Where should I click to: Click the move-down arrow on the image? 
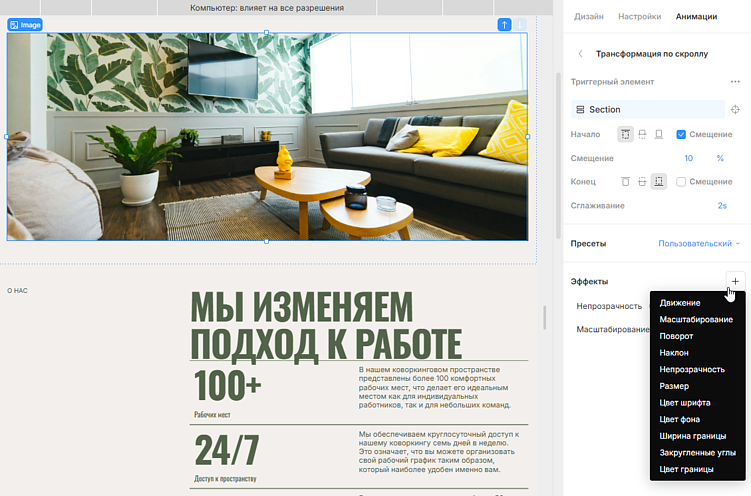click(x=520, y=25)
